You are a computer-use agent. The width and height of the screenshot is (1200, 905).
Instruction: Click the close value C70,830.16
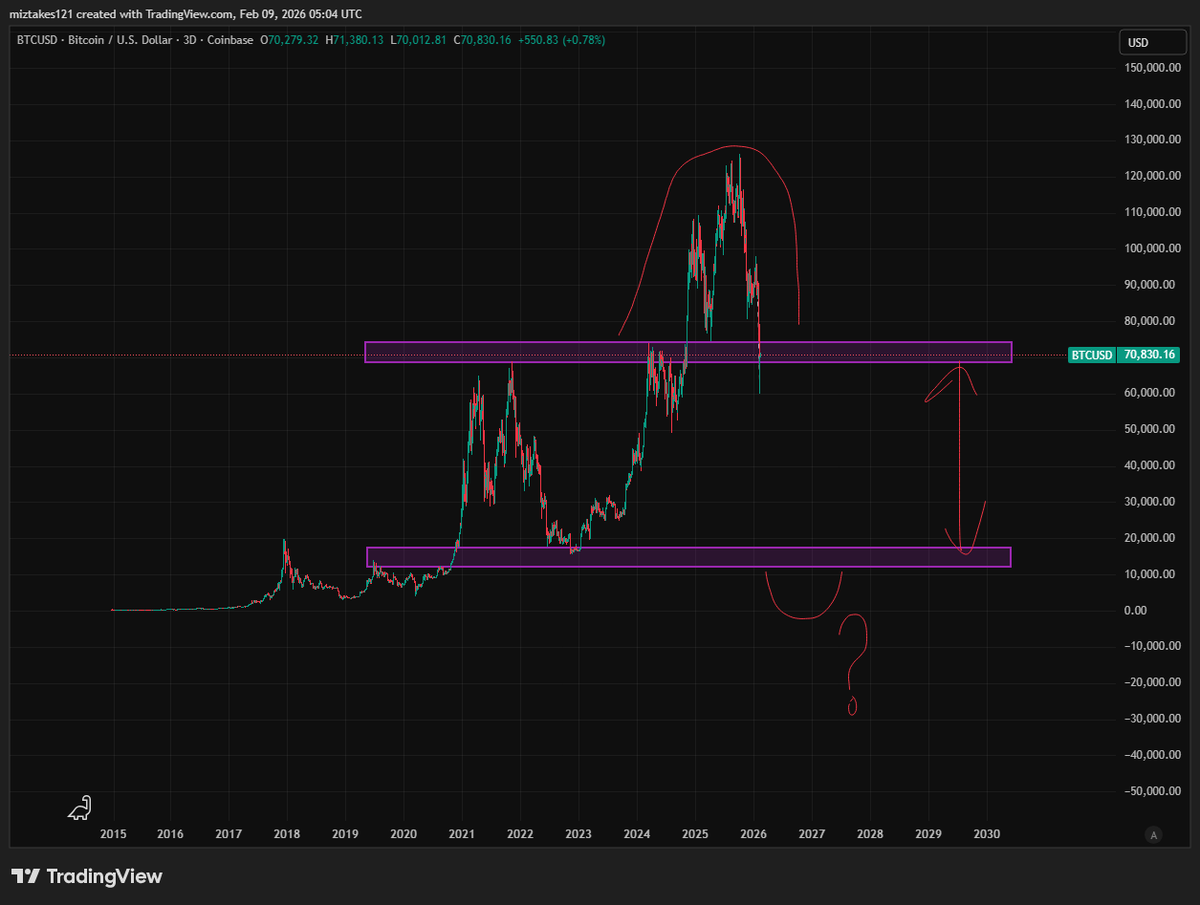pyautogui.click(x=483, y=40)
